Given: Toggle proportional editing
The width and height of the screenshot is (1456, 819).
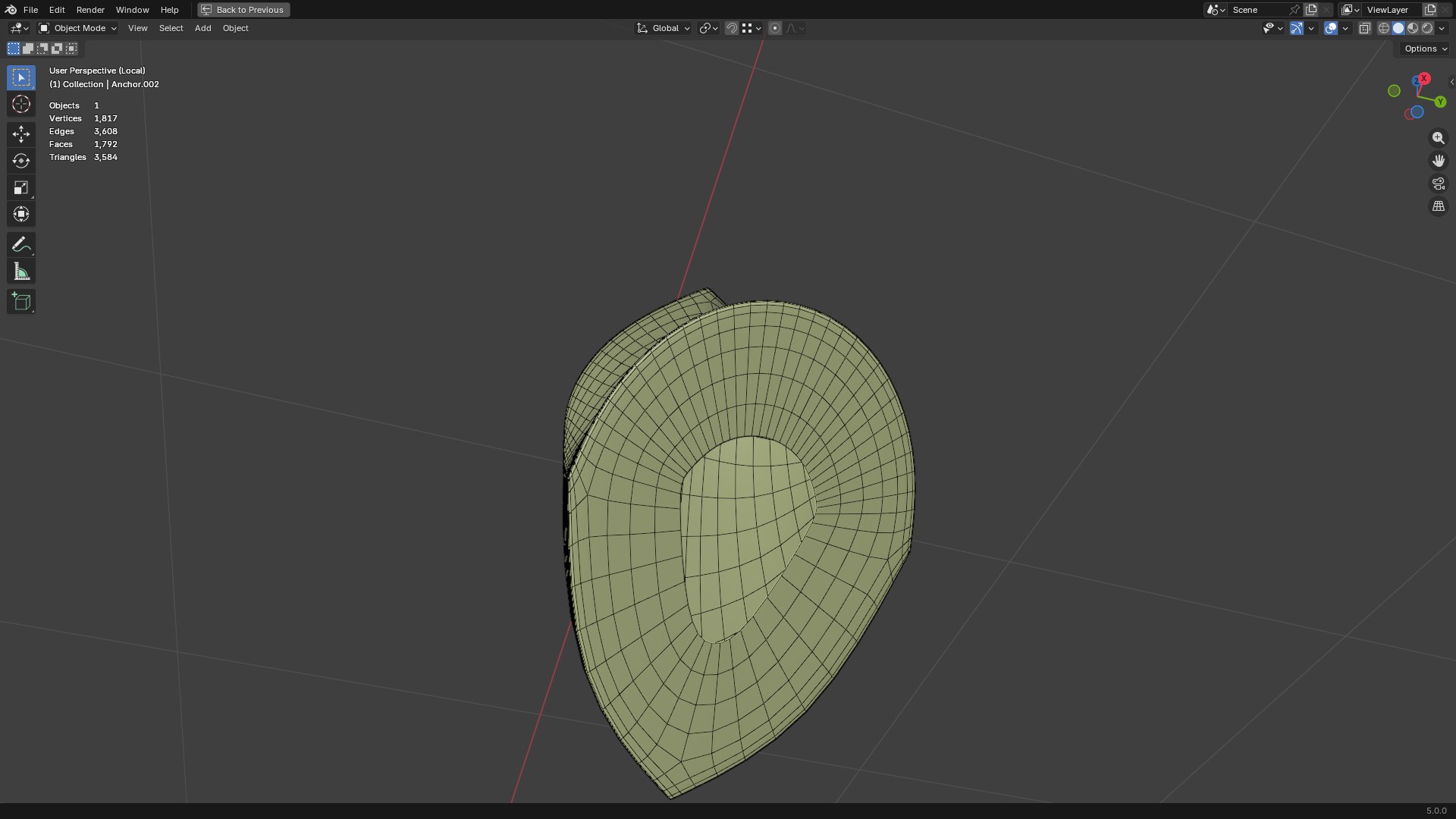Looking at the screenshot, I should coord(775,28).
